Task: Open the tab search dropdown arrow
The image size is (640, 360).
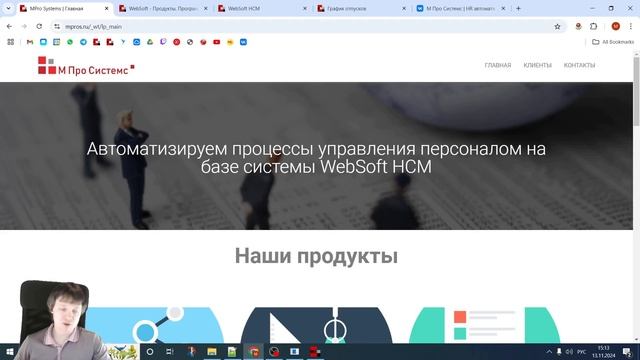Action: click(x=8, y=8)
